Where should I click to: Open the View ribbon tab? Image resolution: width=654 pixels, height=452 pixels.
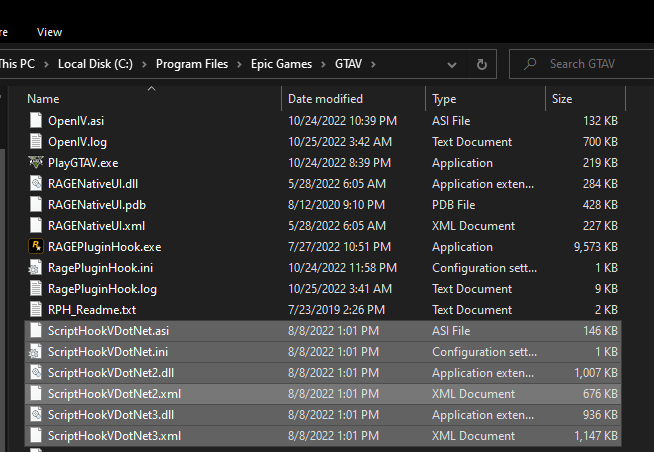tap(49, 32)
